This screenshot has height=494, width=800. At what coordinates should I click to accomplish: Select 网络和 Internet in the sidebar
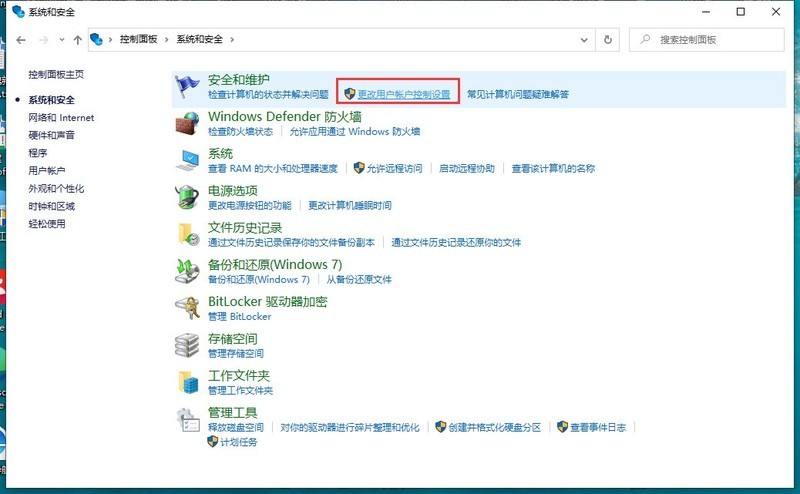[61, 117]
